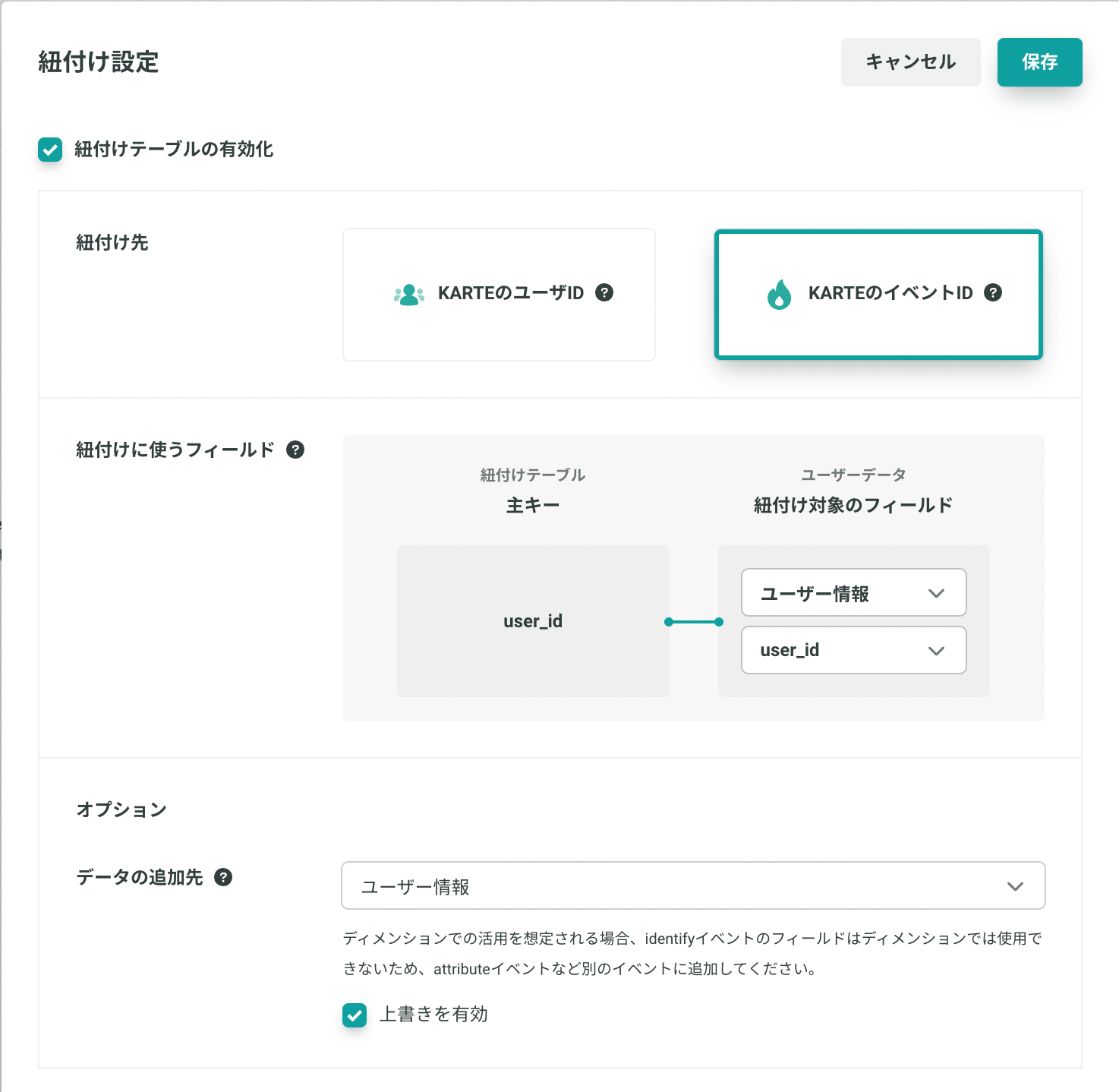Expand the user_id field dropdown
Screen dimensions: 1119x1092
(x=853, y=650)
